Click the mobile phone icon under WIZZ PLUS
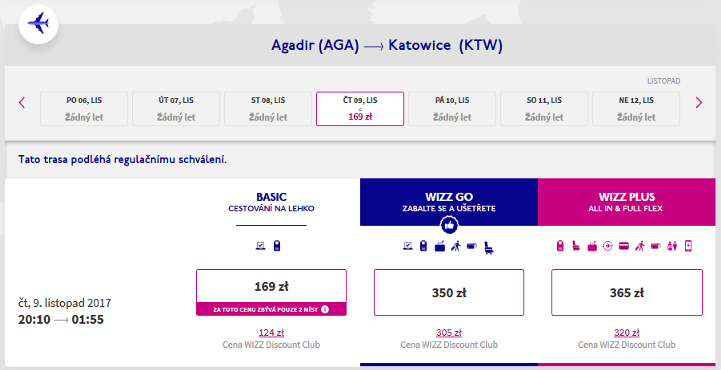The width and height of the screenshot is (721, 370). click(688, 246)
